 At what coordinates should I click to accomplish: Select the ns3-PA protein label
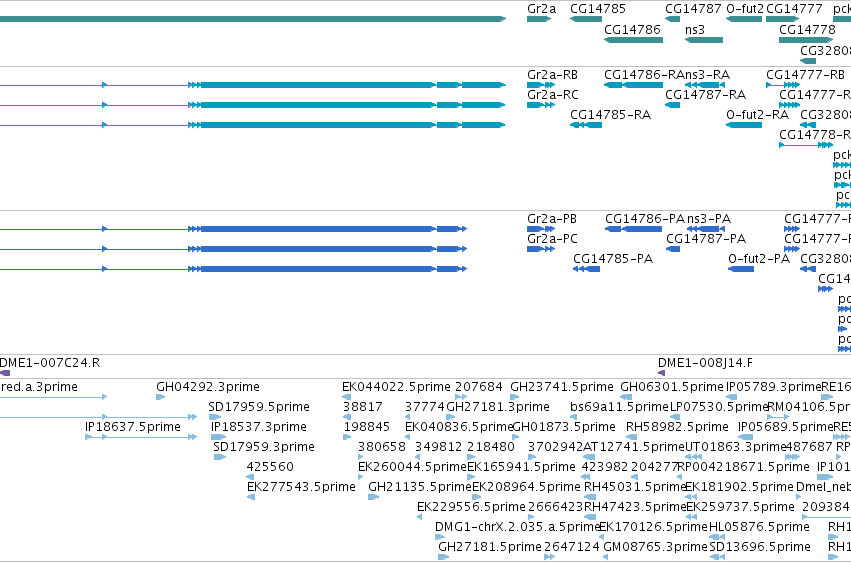point(709,219)
